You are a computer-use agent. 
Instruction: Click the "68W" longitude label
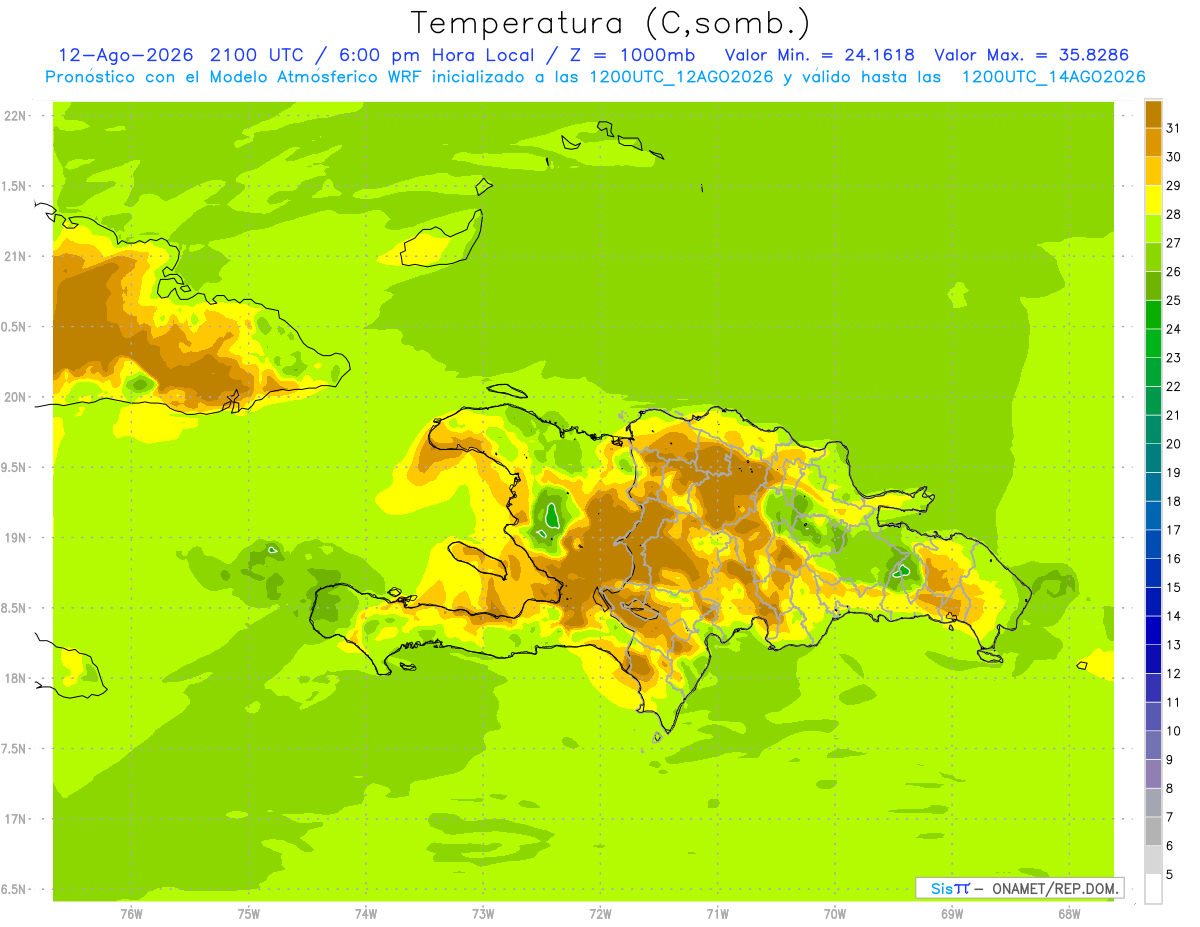tap(1069, 912)
